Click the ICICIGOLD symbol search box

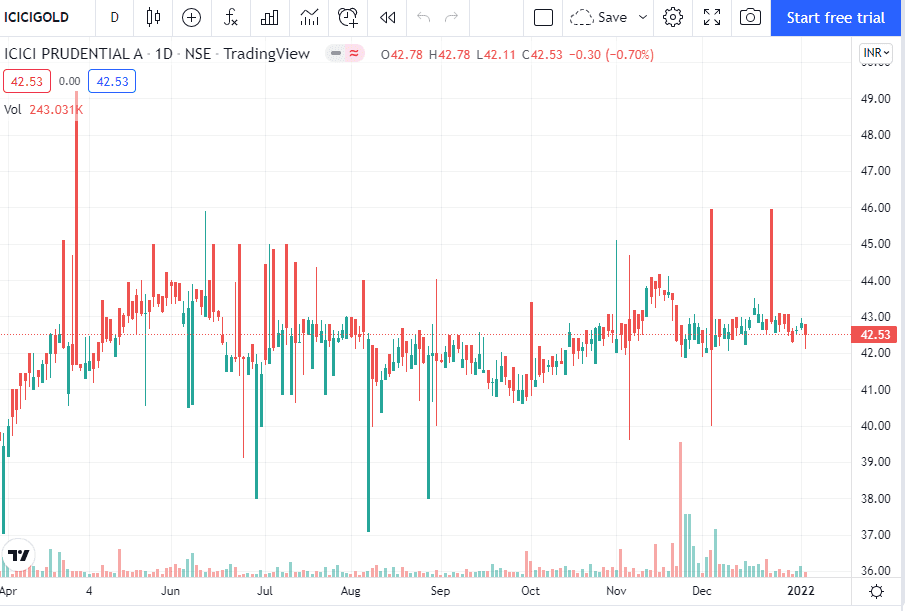coord(37,17)
